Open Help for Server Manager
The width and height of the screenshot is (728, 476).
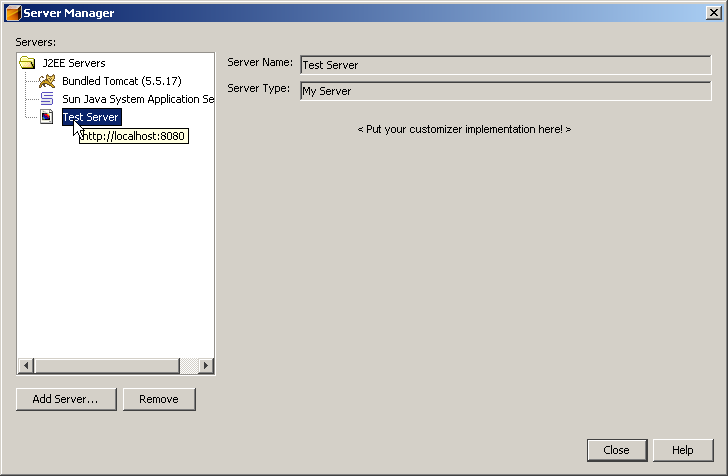pyautogui.click(x=682, y=450)
